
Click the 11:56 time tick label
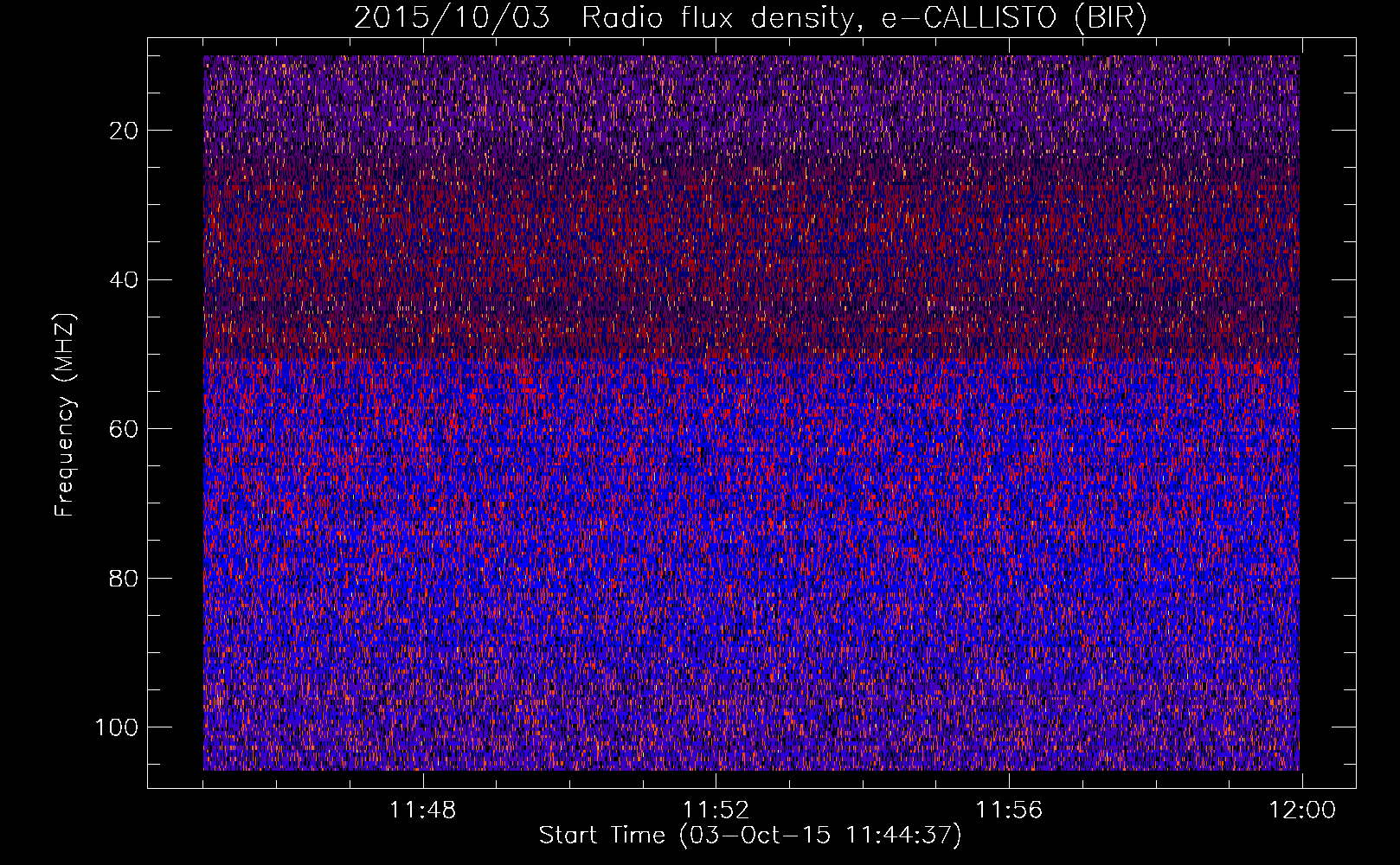click(x=1009, y=811)
